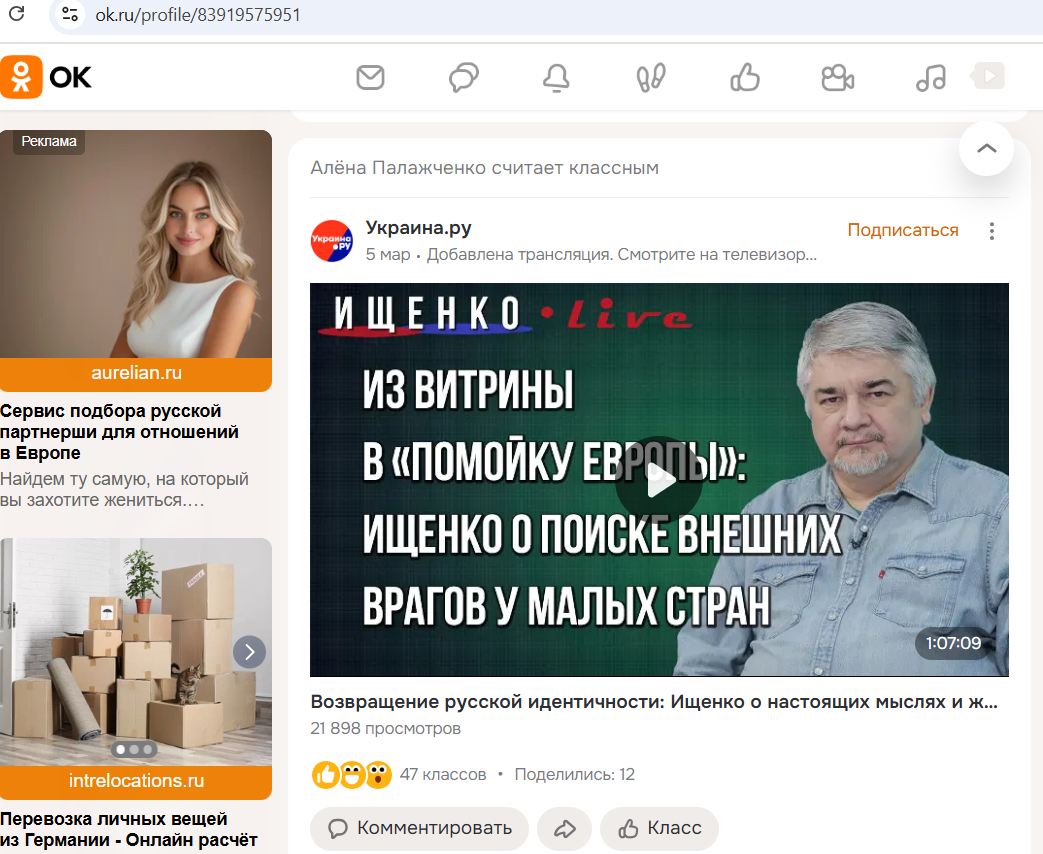Play the Ищенко live video
The width and height of the screenshot is (1043, 854).
(x=659, y=482)
